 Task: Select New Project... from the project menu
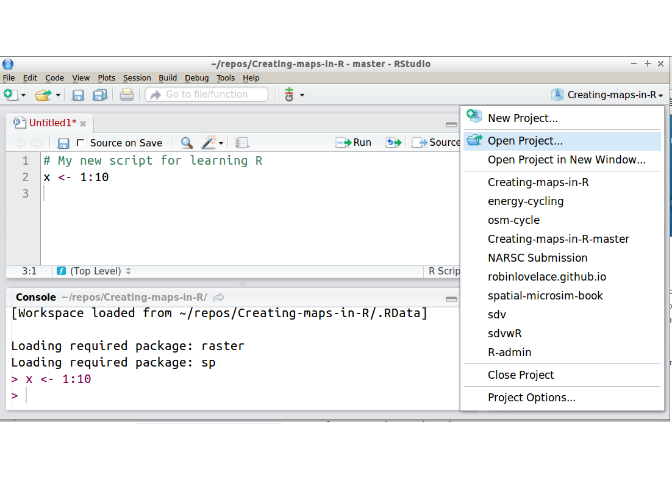562,118
